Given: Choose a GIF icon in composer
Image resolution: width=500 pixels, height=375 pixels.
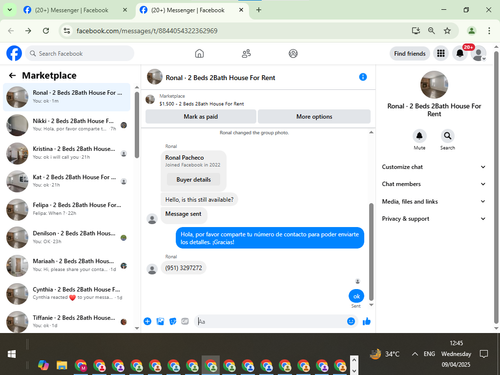Looking at the screenshot, I should [185, 321].
